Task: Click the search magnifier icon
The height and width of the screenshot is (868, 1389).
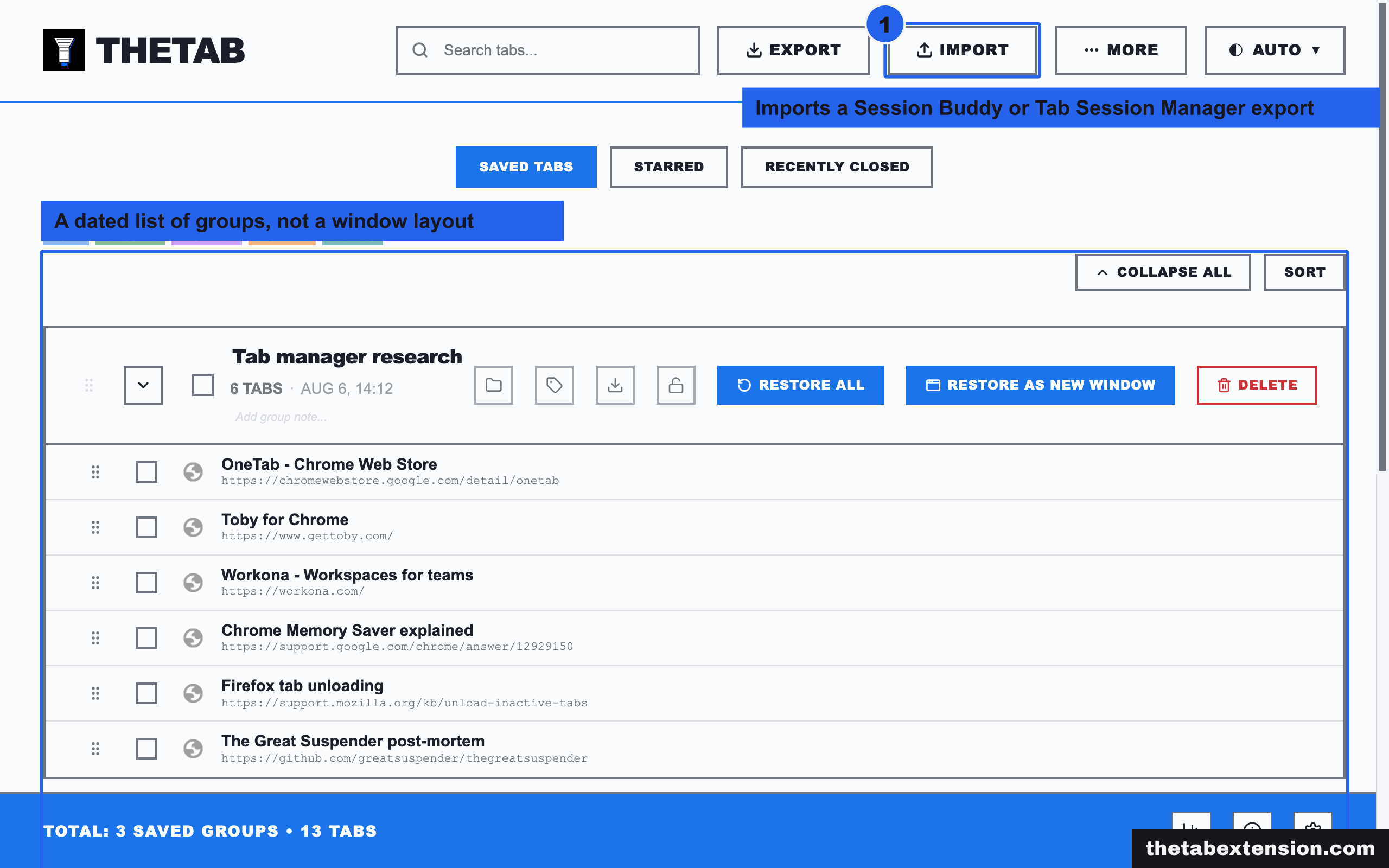Action: 420,50
